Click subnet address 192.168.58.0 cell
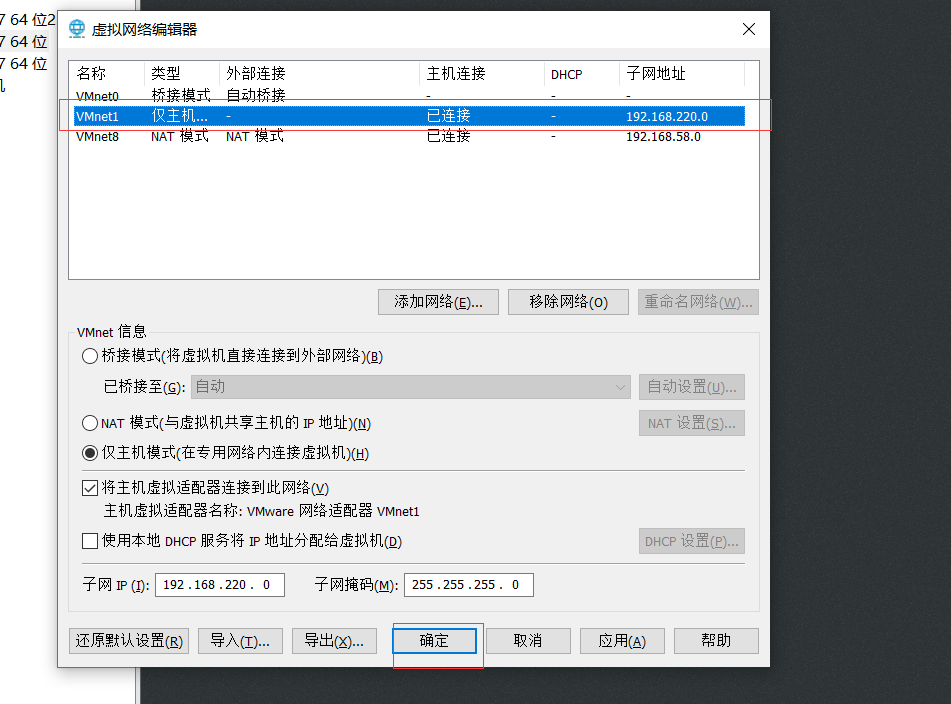The width and height of the screenshot is (951, 704). [x=664, y=137]
